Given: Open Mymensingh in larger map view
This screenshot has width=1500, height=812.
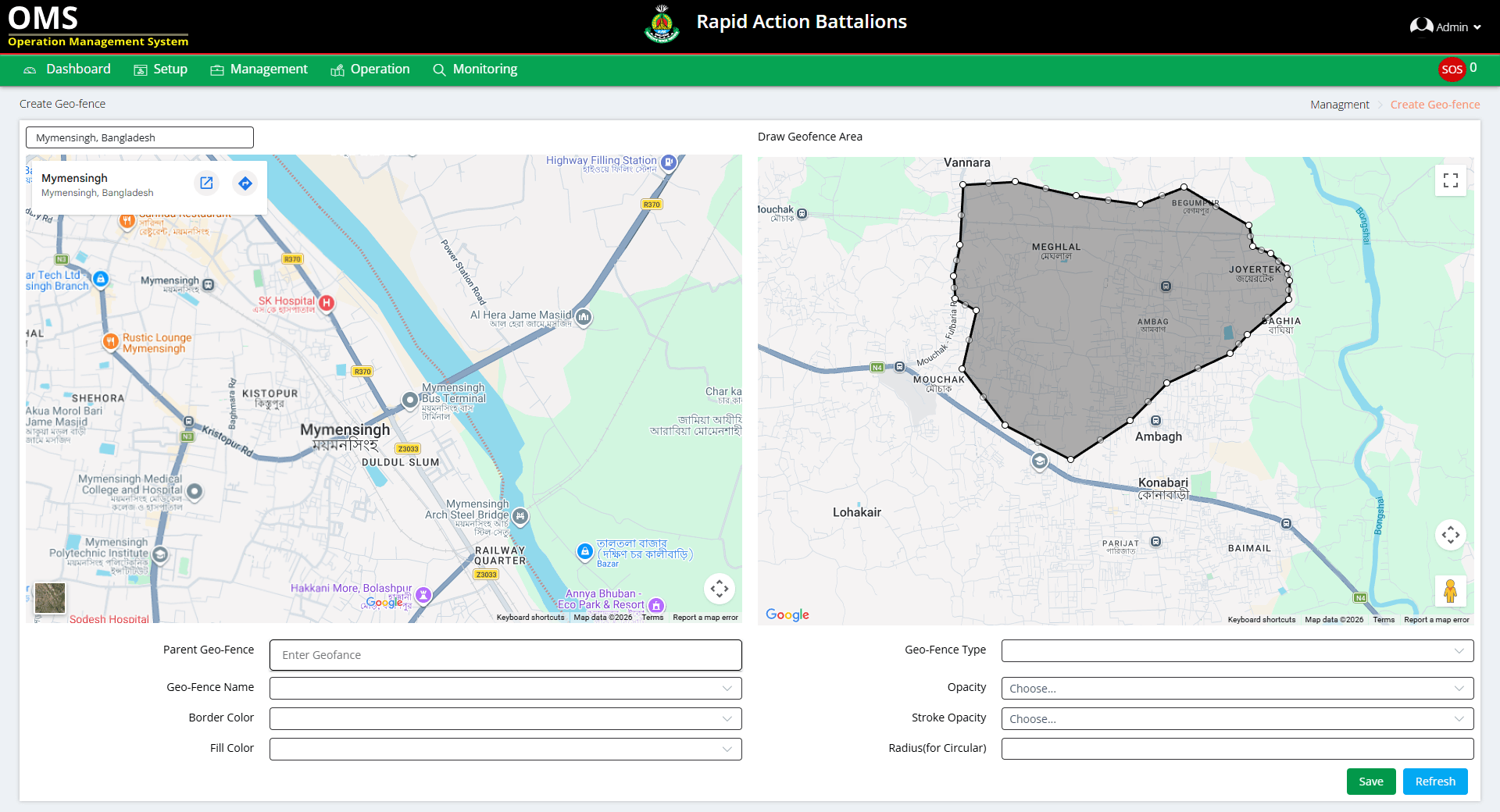Looking at the screenshot, I should coord(206,183).
